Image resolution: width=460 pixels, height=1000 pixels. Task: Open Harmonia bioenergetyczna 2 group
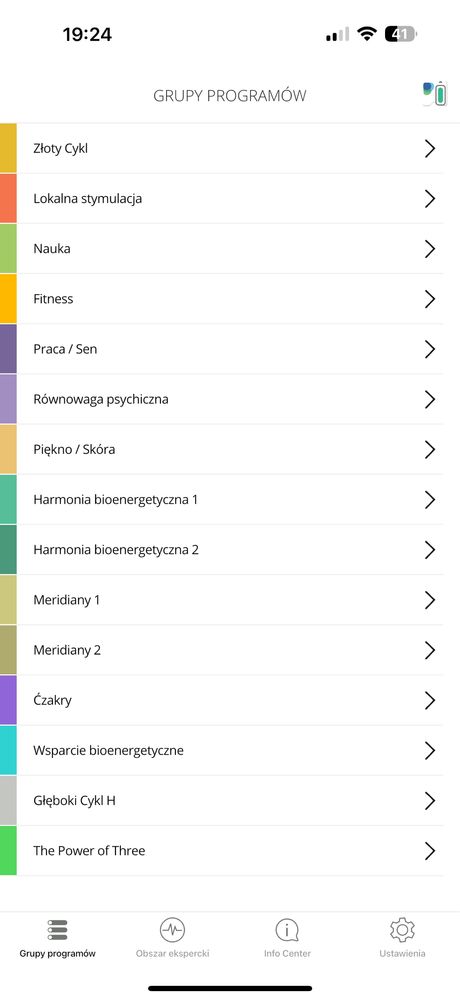tap(230, 550)
